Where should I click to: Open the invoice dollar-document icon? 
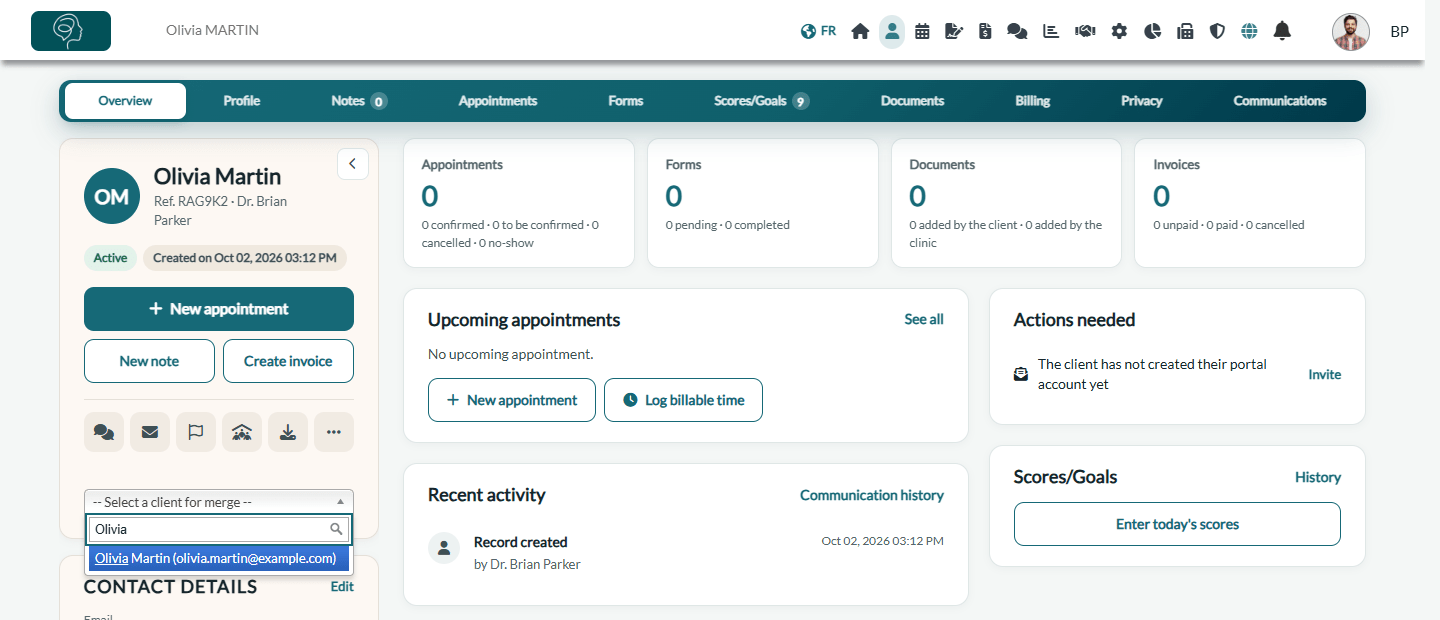coord(985,31)
